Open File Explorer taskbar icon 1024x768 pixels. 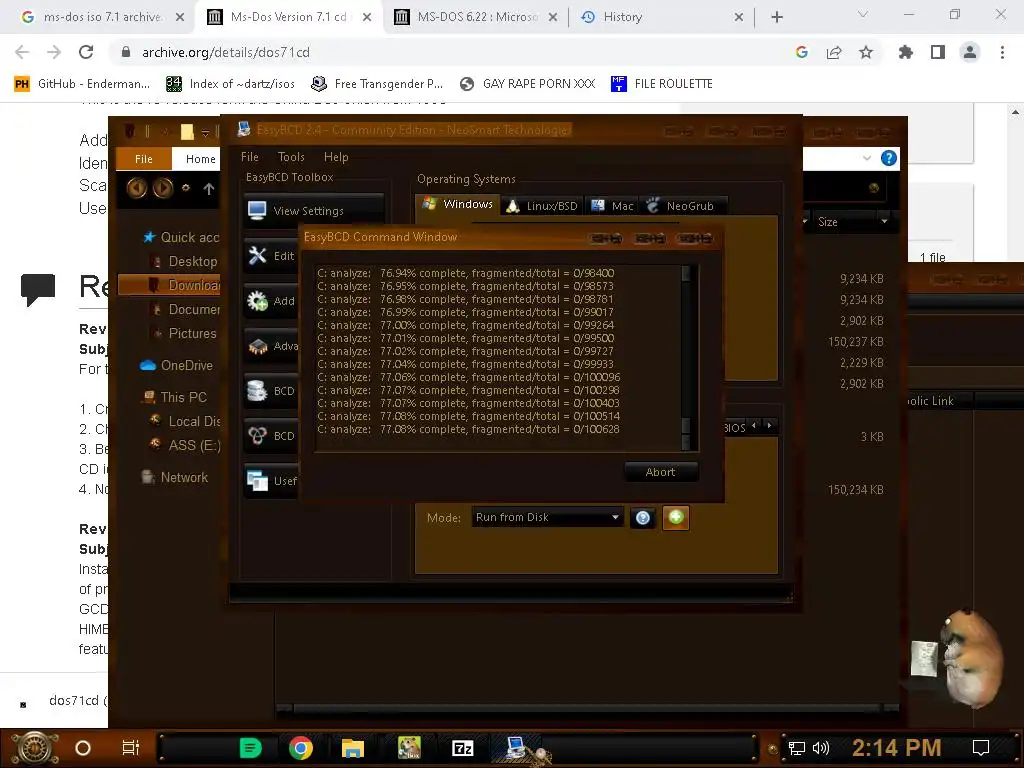click(353, 748)
